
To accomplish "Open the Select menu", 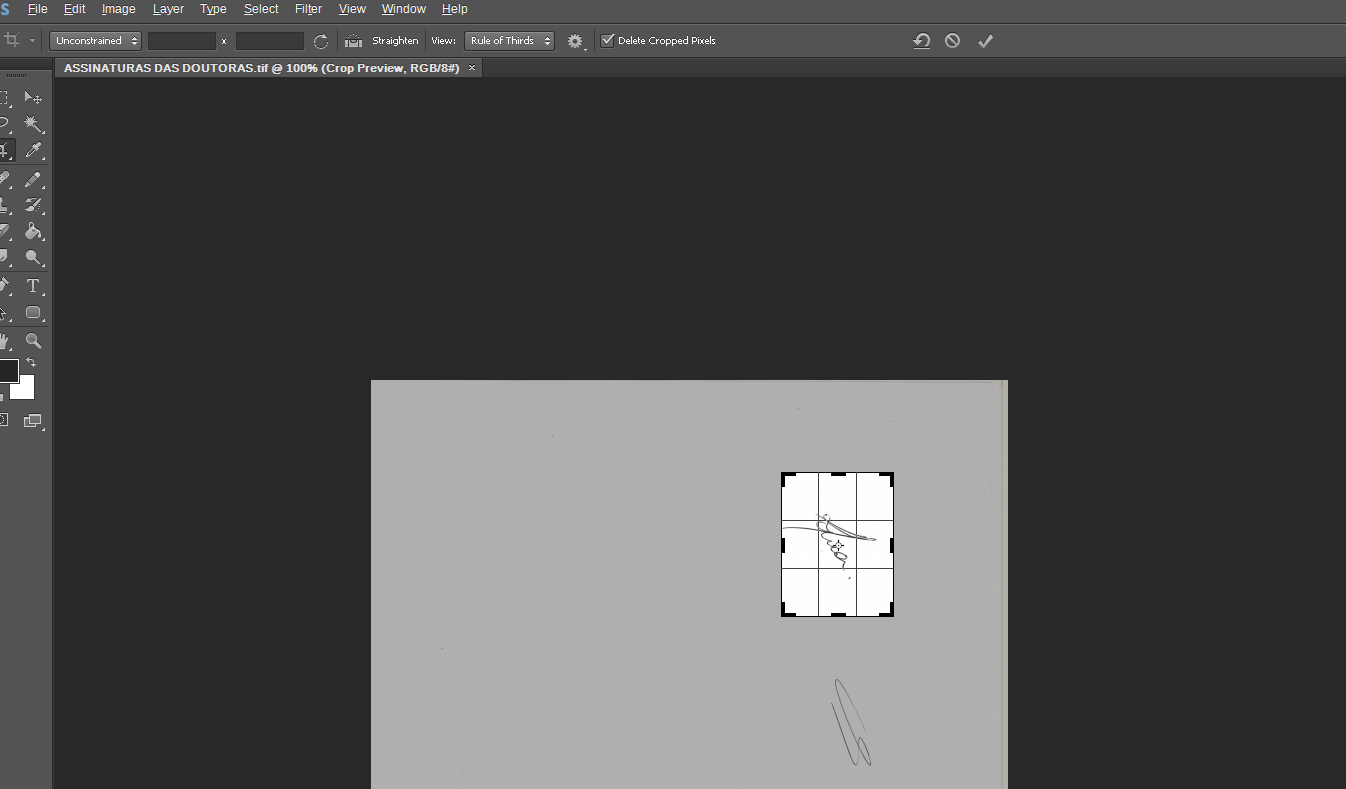I will coord(261,9).
